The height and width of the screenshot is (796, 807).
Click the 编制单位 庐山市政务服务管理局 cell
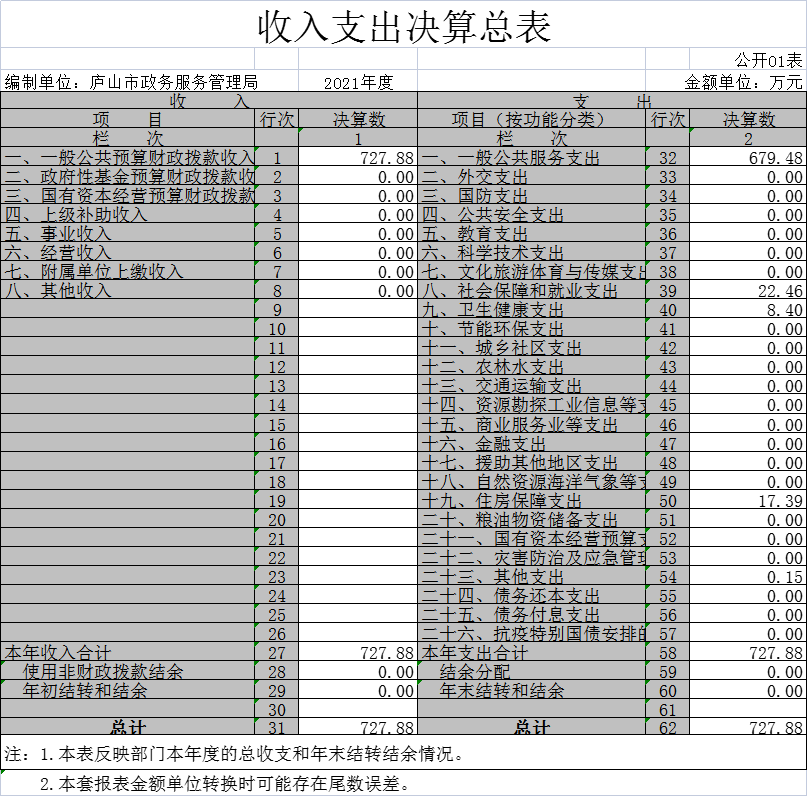(131, 82)
